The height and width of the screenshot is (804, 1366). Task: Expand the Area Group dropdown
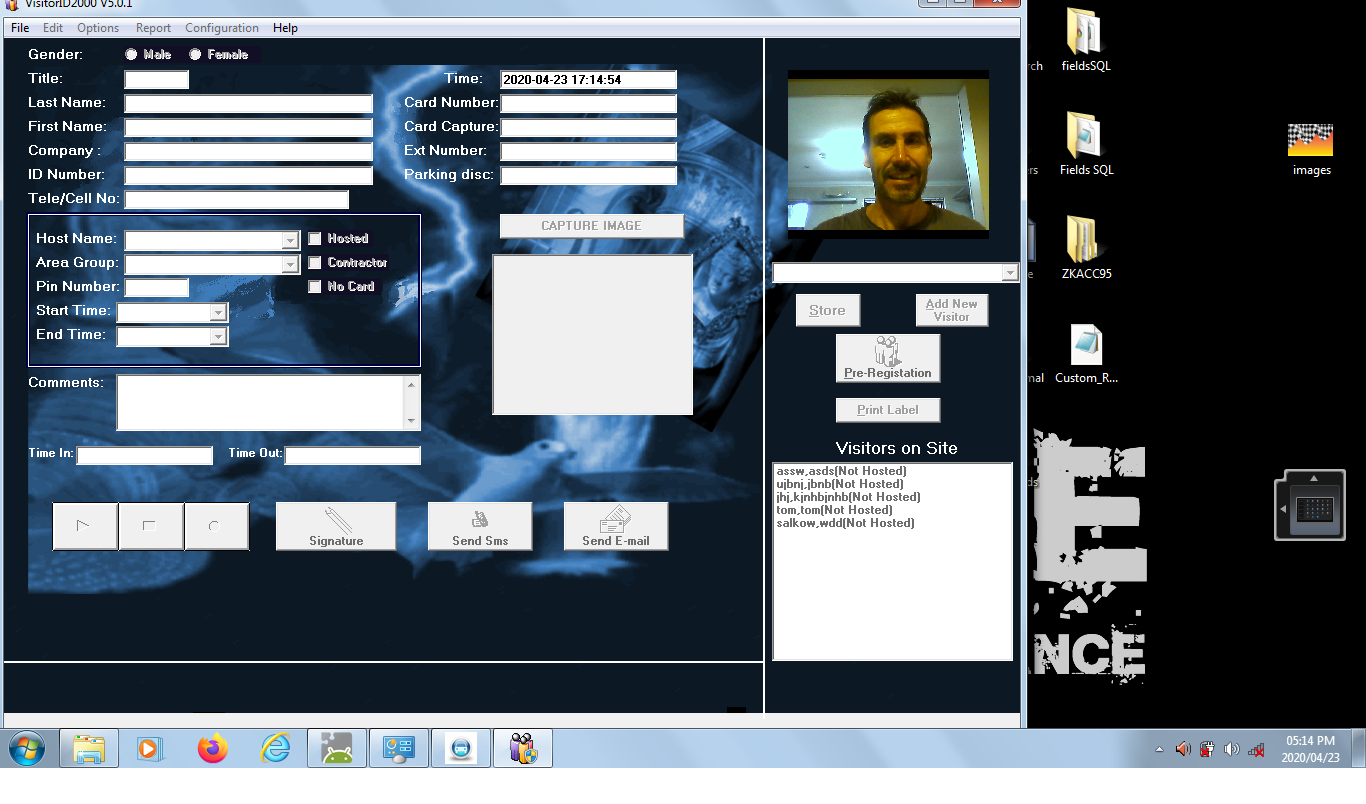(290, 264)
